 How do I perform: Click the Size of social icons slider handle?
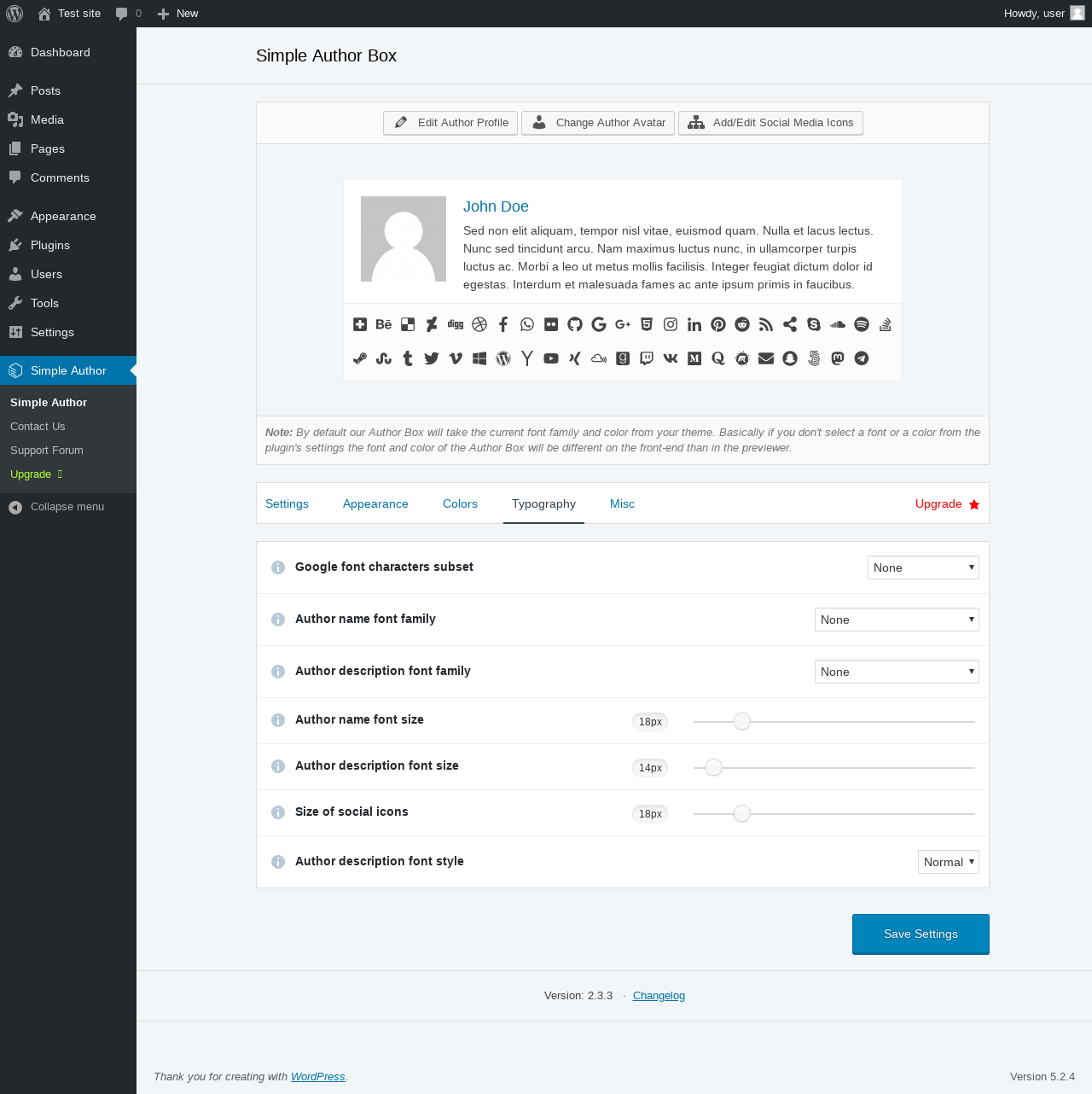(x=742, y=814)
